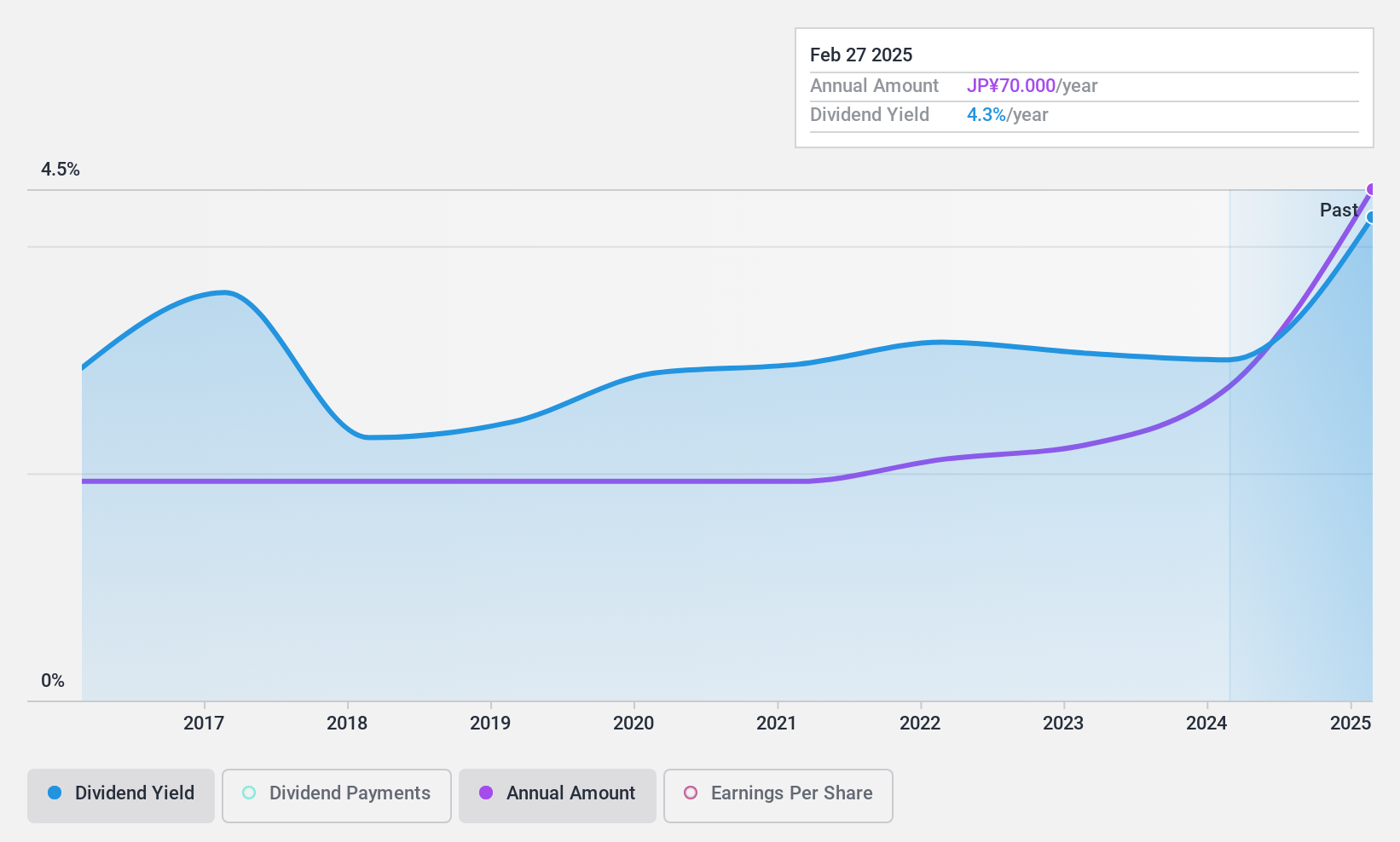
Task: Click the 2018 x-axis label
Action: 347,724
